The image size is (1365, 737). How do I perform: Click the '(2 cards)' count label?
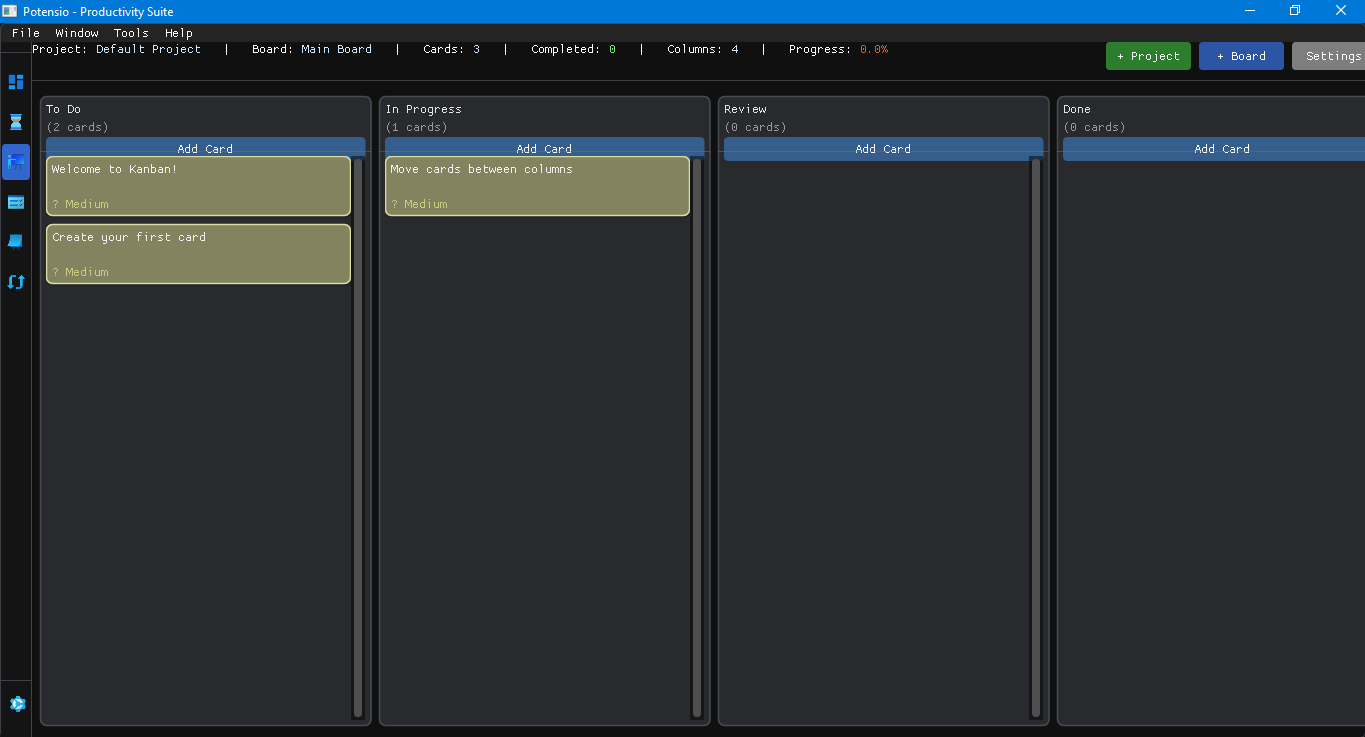(x=77, y=127)
